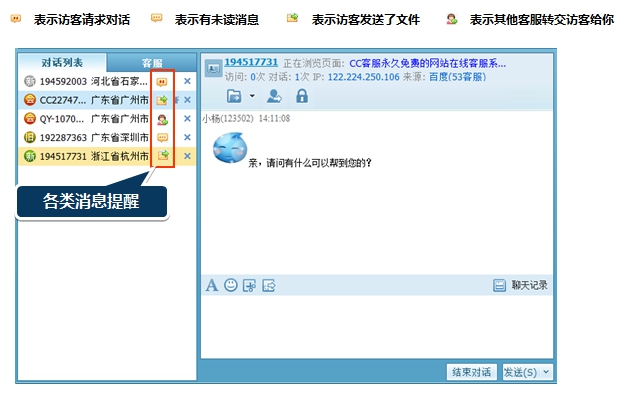Screen dimensions: 627x402
Task: Open the browsed page link CC客服永久免费
Action: pyautogui.click(x=427, y=64)
